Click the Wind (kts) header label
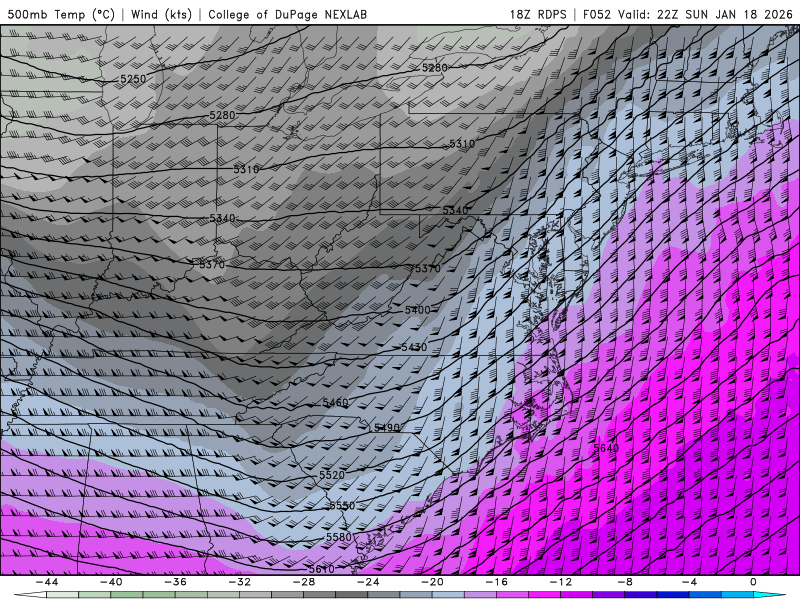 tap(161, 14)
